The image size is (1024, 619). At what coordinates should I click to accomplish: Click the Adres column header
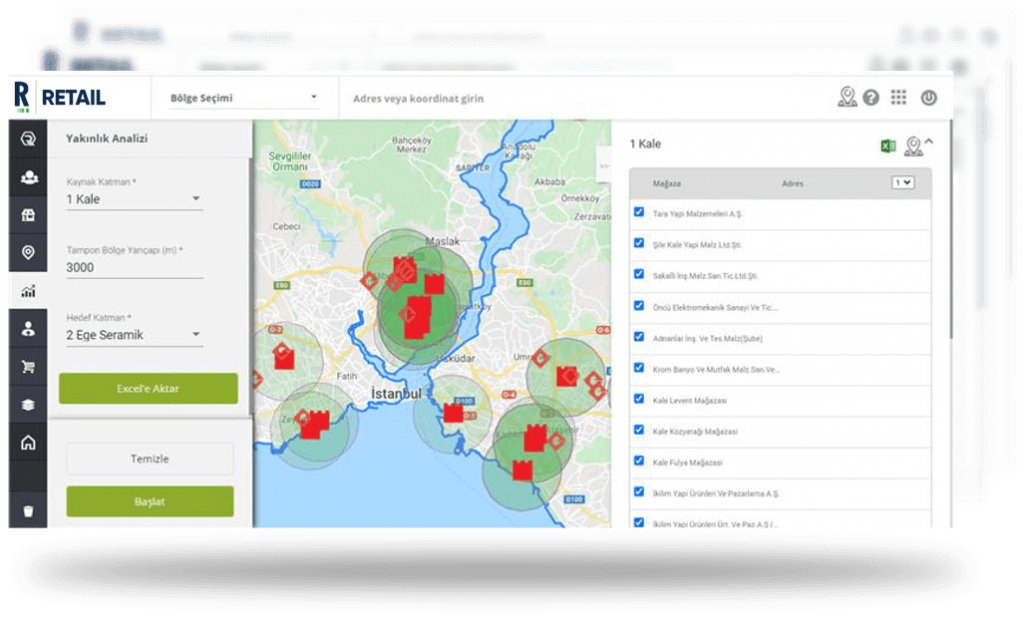point(793,183)
